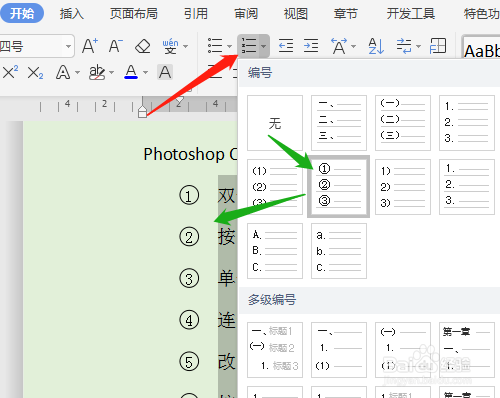Apply subscript formatting
The height and width of the screenshot is (398, 500).
pos(35,72)
